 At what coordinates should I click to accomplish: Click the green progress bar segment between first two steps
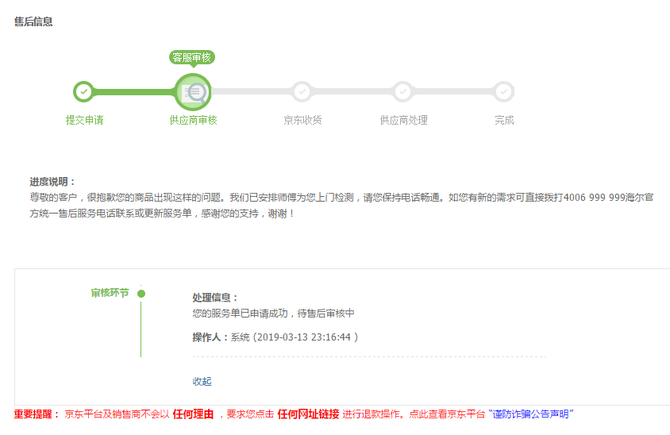(x=134, y=91)
